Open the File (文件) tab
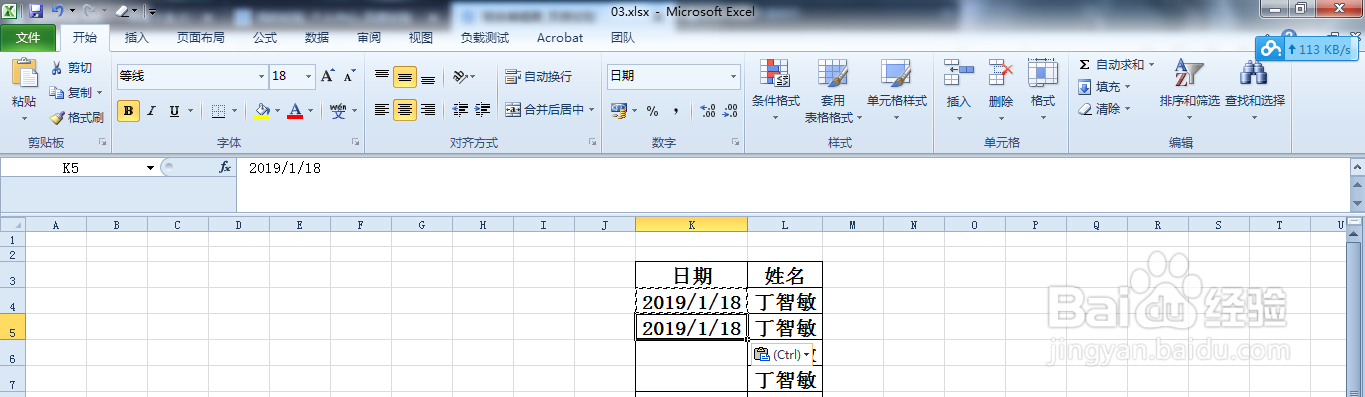The height and width of the screenshot is (397, 1365). pos(28,38)
